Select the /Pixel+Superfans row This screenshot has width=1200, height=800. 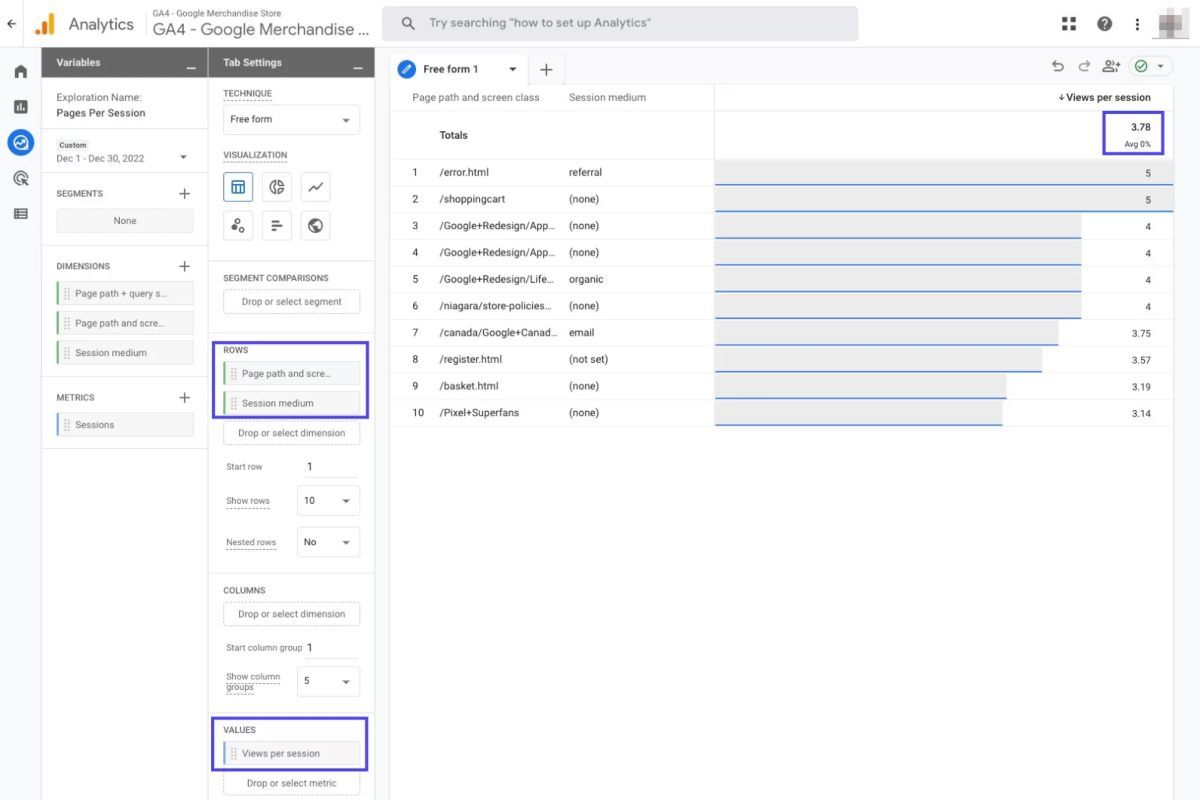tap(782, 412)
